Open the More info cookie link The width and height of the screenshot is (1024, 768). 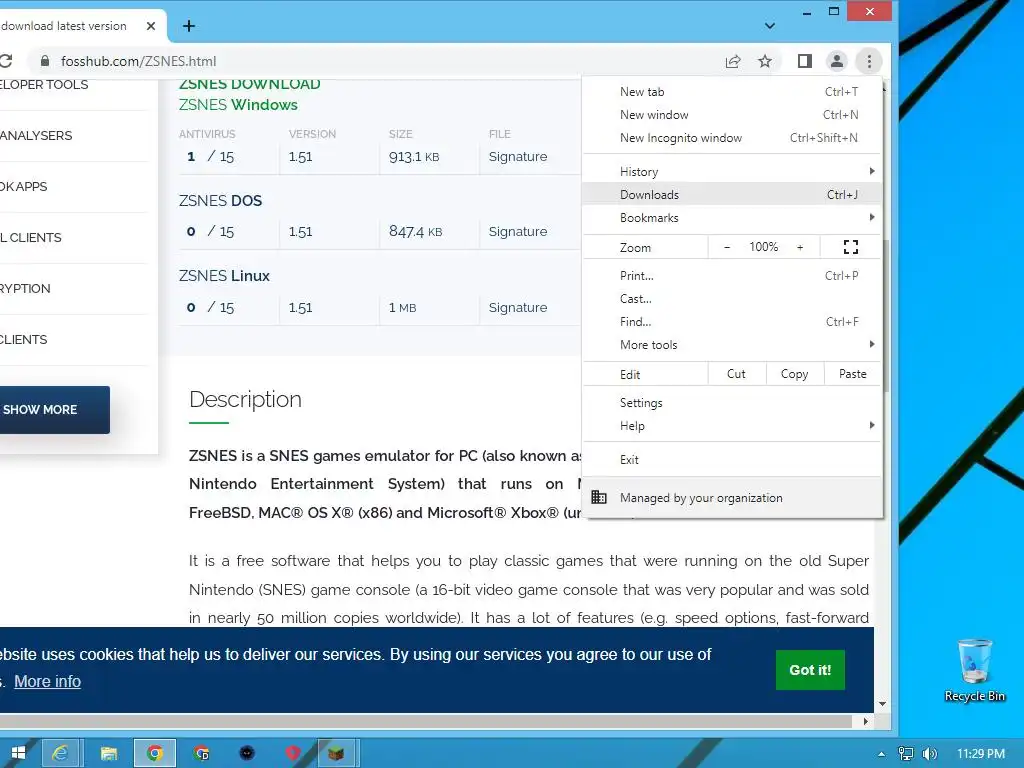pyautogui.click(x=48, y=681)
